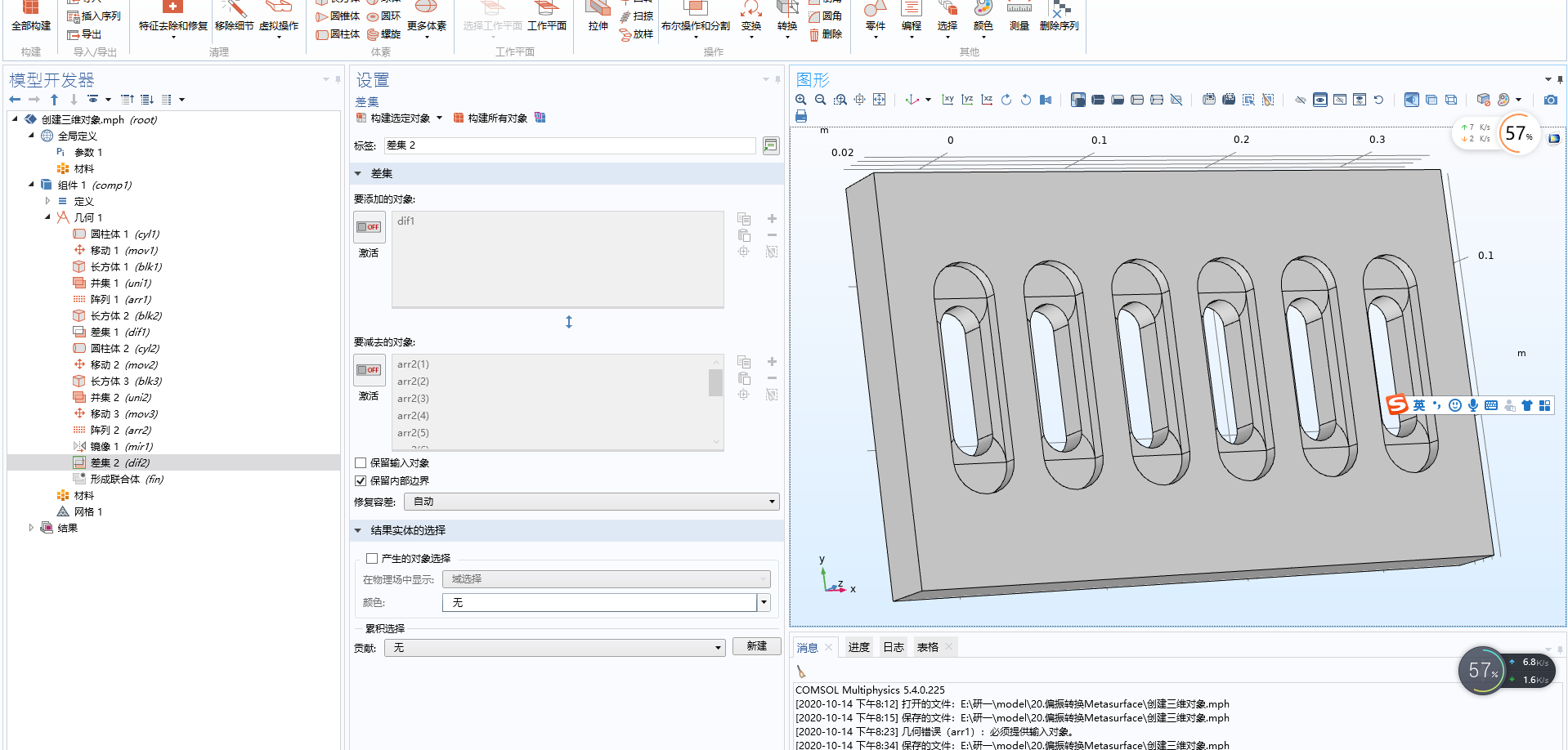Select 形成联合体 (fin) in model tree
The height and width of the screenshot is (750, 1568).
pyautogui.click(x=119, y=479)
